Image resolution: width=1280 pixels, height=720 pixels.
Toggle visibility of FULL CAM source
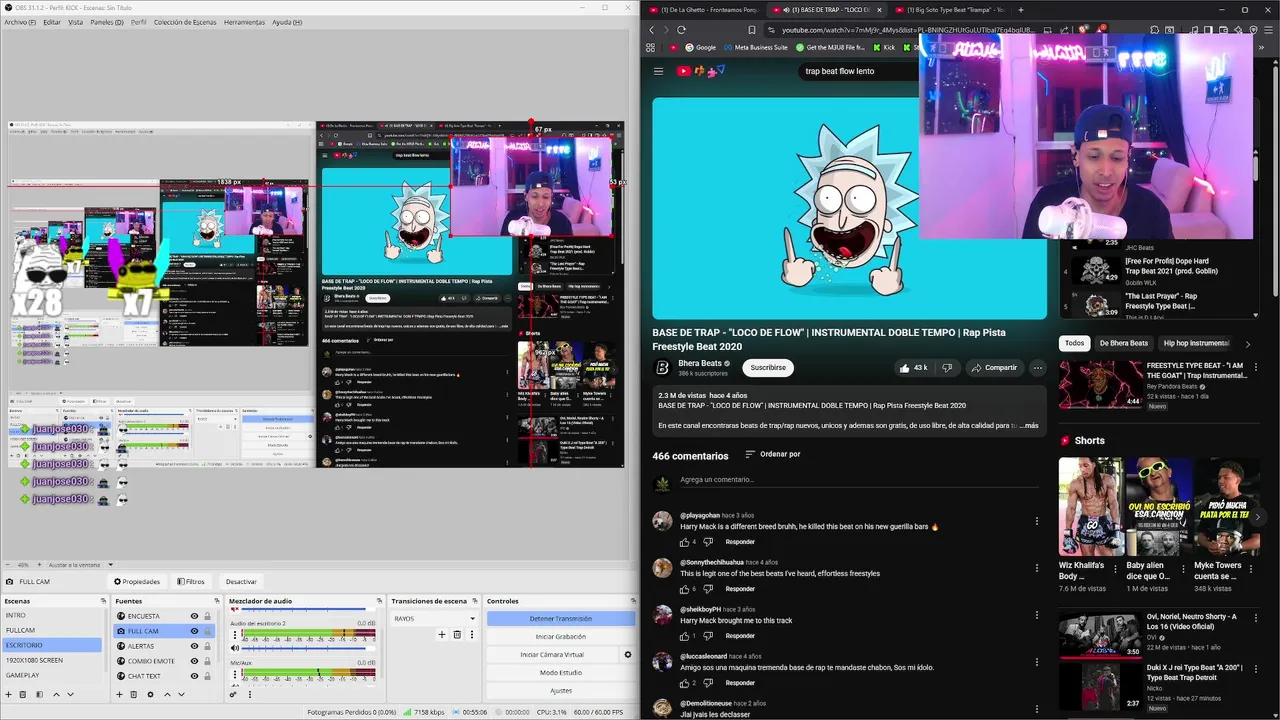[194, 631]
